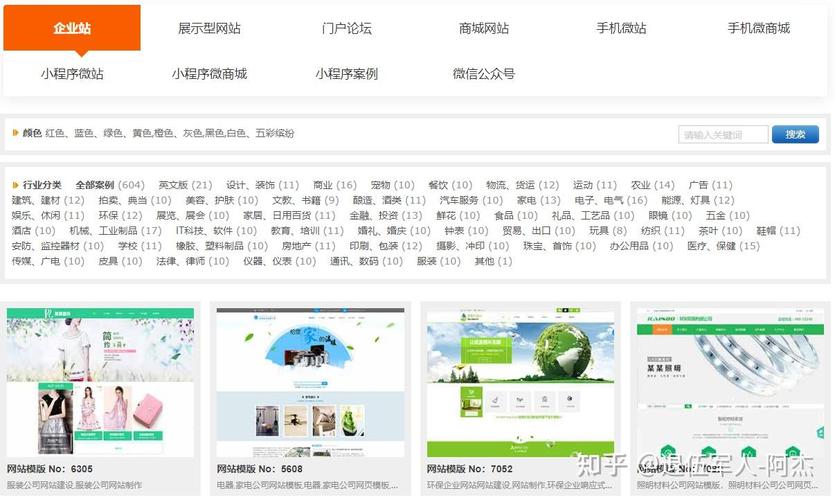Viewport: 835px width, 500px height.
Task: Open the 服装 (10) category
Action: [x=439, y=261]
